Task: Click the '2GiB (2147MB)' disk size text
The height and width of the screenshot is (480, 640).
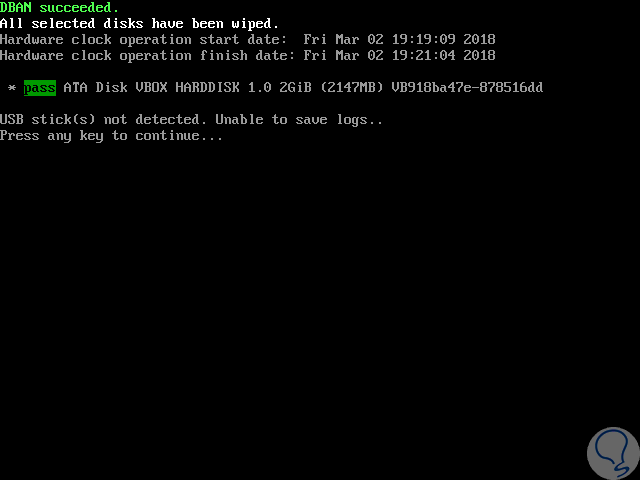Action: tap(331, 88)
